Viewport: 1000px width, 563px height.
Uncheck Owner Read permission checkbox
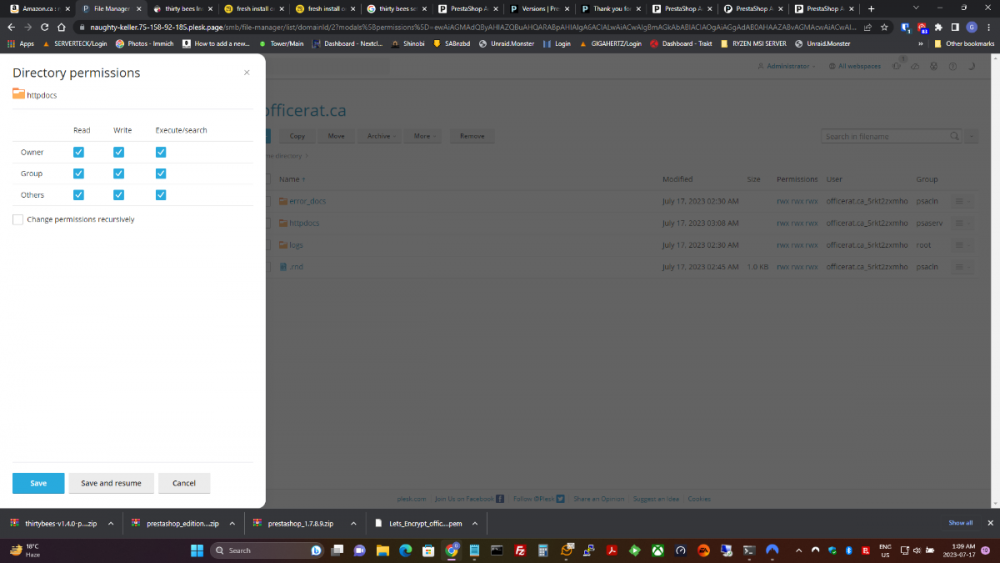(x=78, y=152)
